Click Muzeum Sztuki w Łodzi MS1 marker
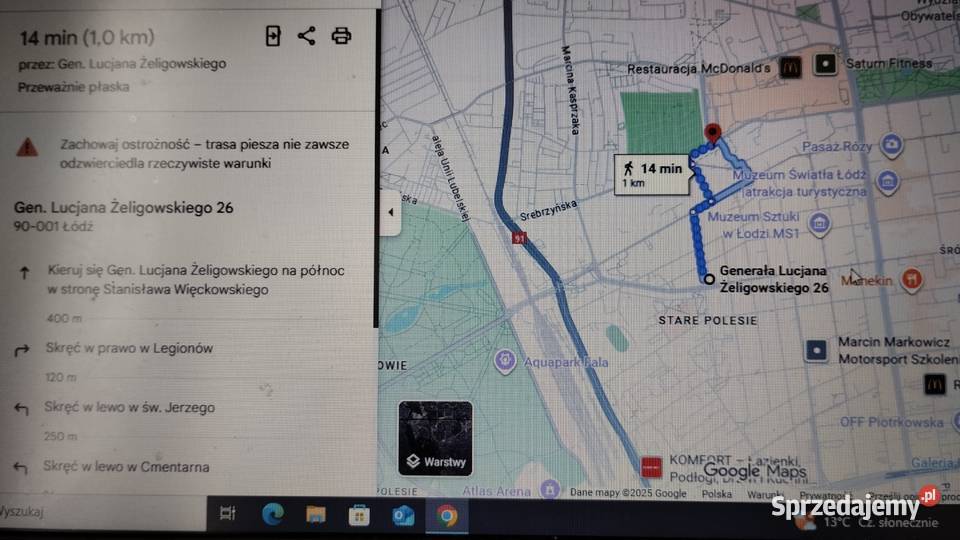960x540 pixels. click(x=819, y=223)
